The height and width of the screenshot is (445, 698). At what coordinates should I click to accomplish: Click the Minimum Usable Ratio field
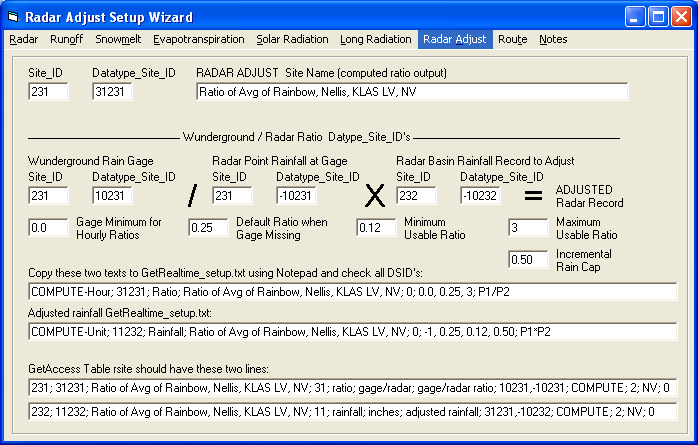tap(376, 228)
